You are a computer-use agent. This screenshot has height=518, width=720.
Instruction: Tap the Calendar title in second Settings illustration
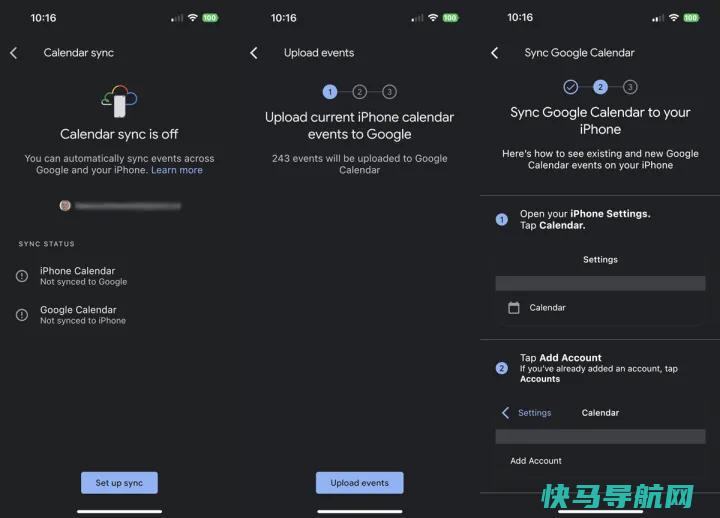pos(600,413)
